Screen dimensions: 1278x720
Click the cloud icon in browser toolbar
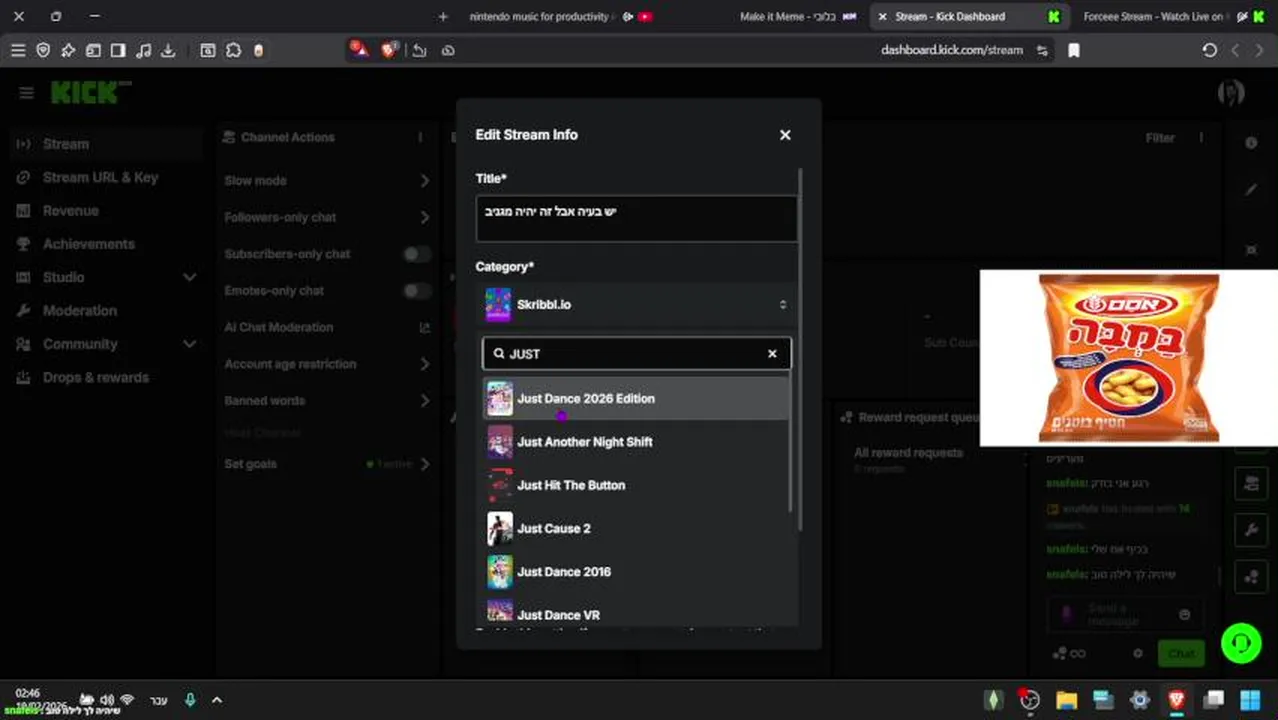pos(448,50)
